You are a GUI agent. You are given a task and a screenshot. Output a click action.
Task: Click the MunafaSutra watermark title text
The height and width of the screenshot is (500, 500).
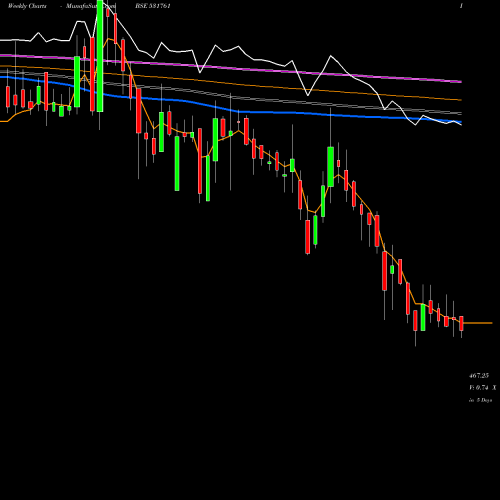91,6
